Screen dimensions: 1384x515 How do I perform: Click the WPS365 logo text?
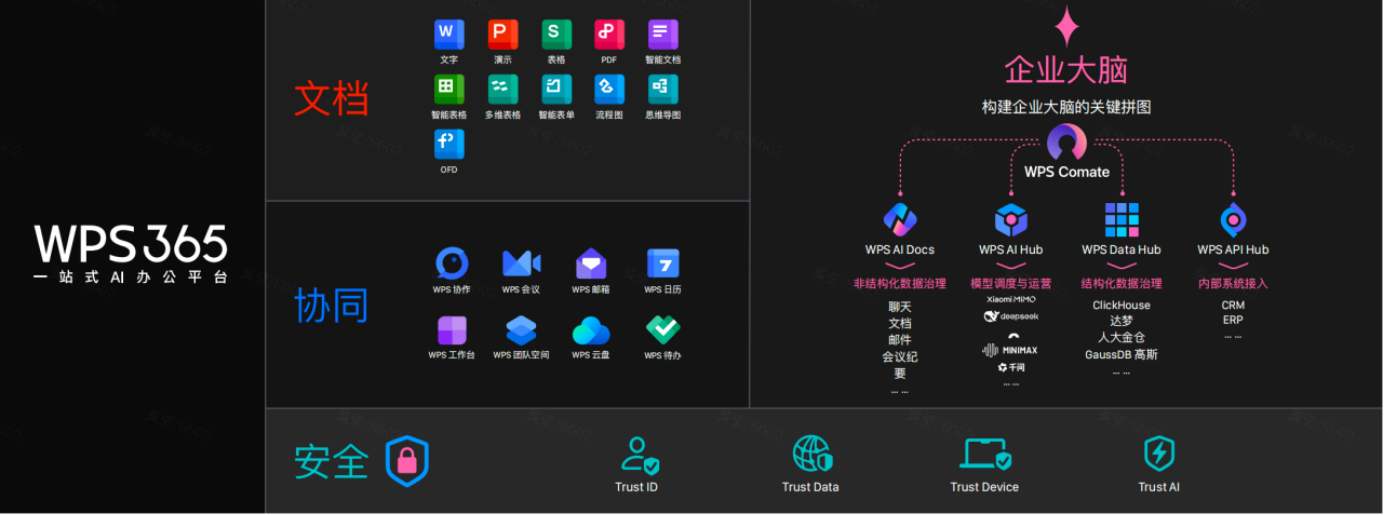pos(131,244)
